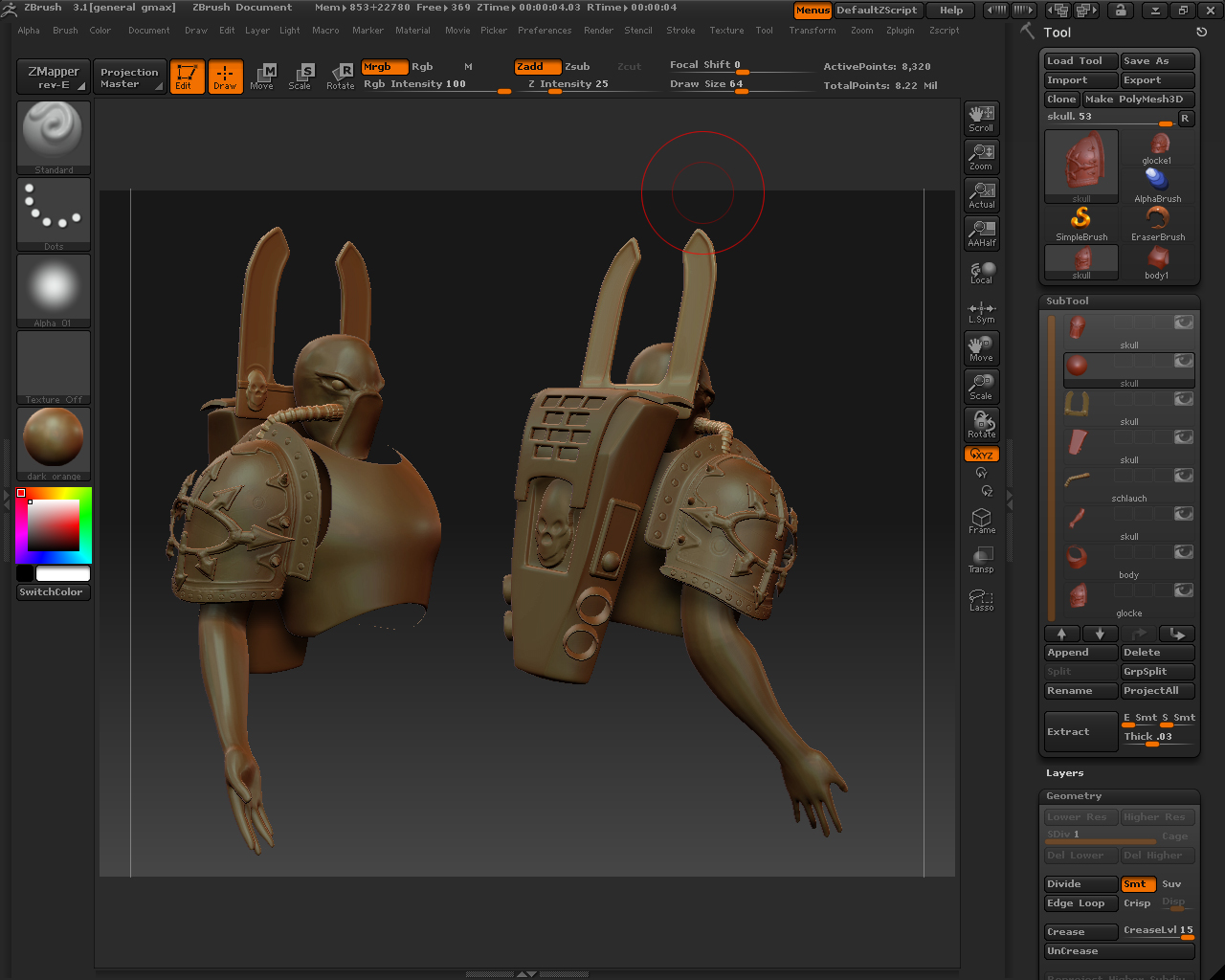
Task: Open the Zplugin menu
Action: (x=900, y=31)
